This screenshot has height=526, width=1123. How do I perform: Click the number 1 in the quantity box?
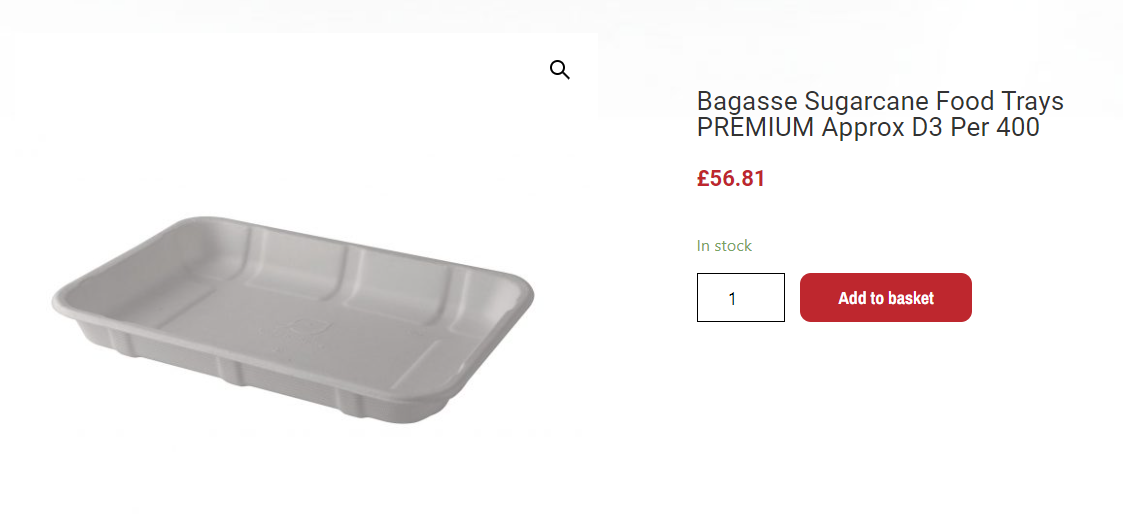733,299
